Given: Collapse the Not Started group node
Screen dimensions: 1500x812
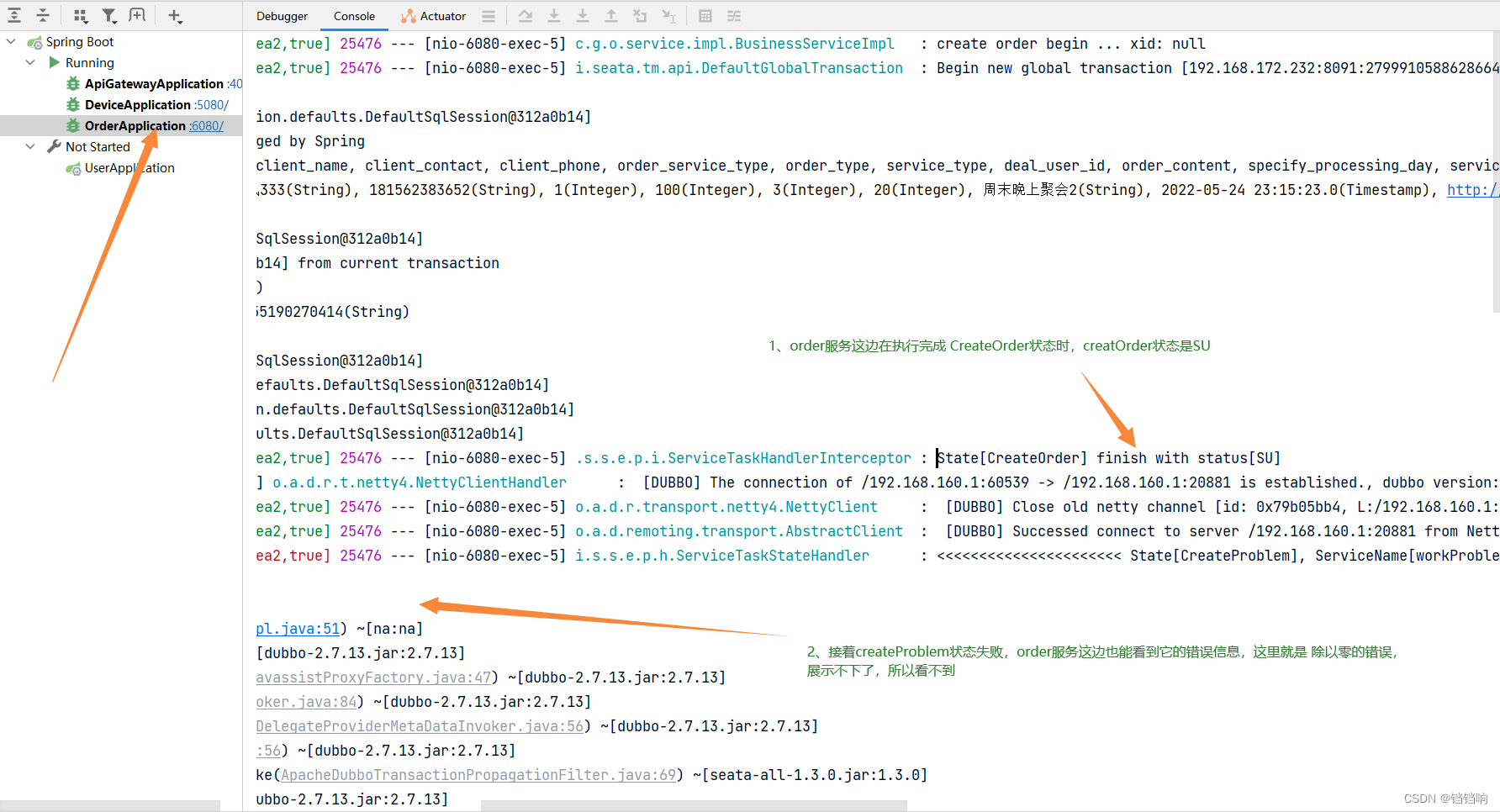Looking at the screenshot, I should [30, 146].
